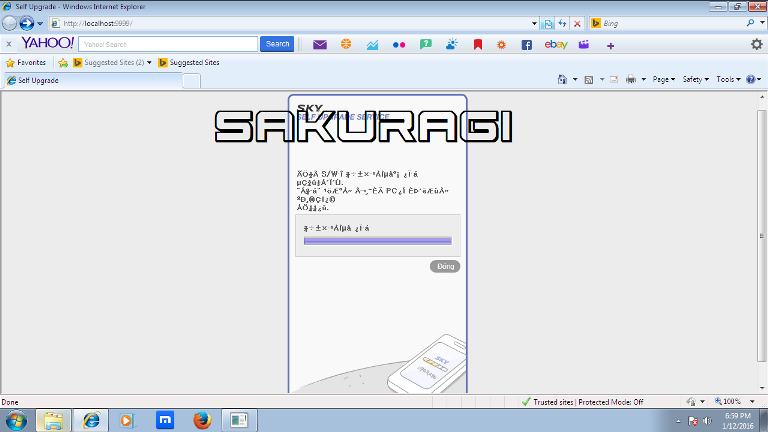Screen dimensions: 768x432
Task: Click the purple plus to add toolbar app
Action: pyautogui.click(x=610, y=45)
